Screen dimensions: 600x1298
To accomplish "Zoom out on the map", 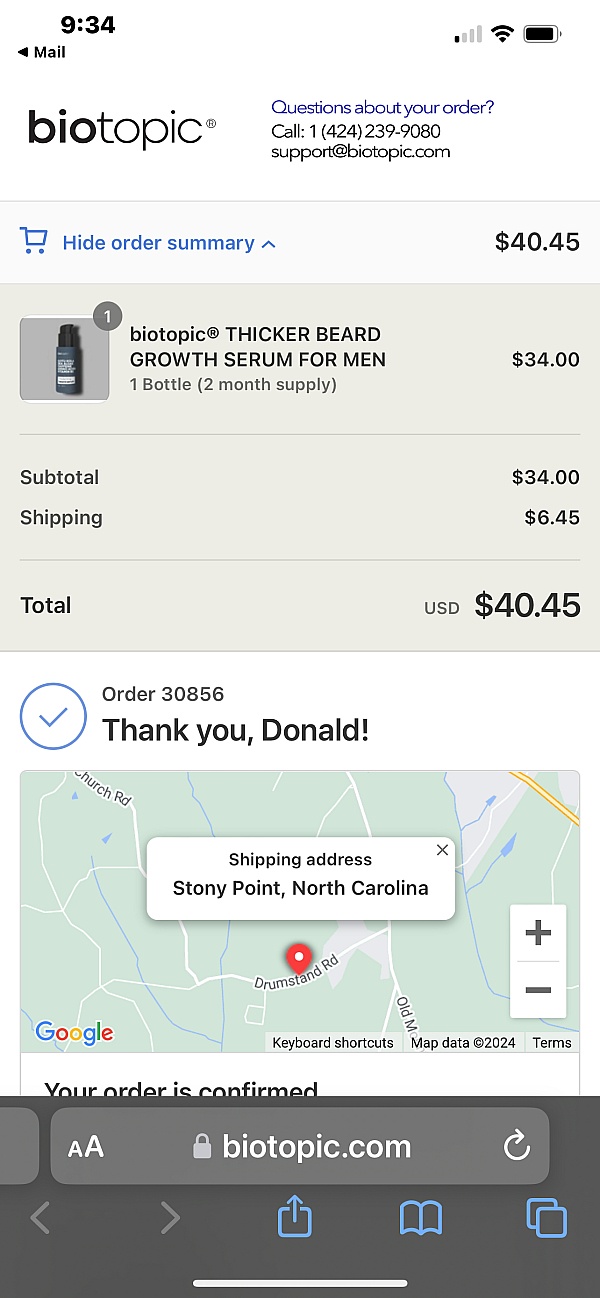I will point(538,990).
